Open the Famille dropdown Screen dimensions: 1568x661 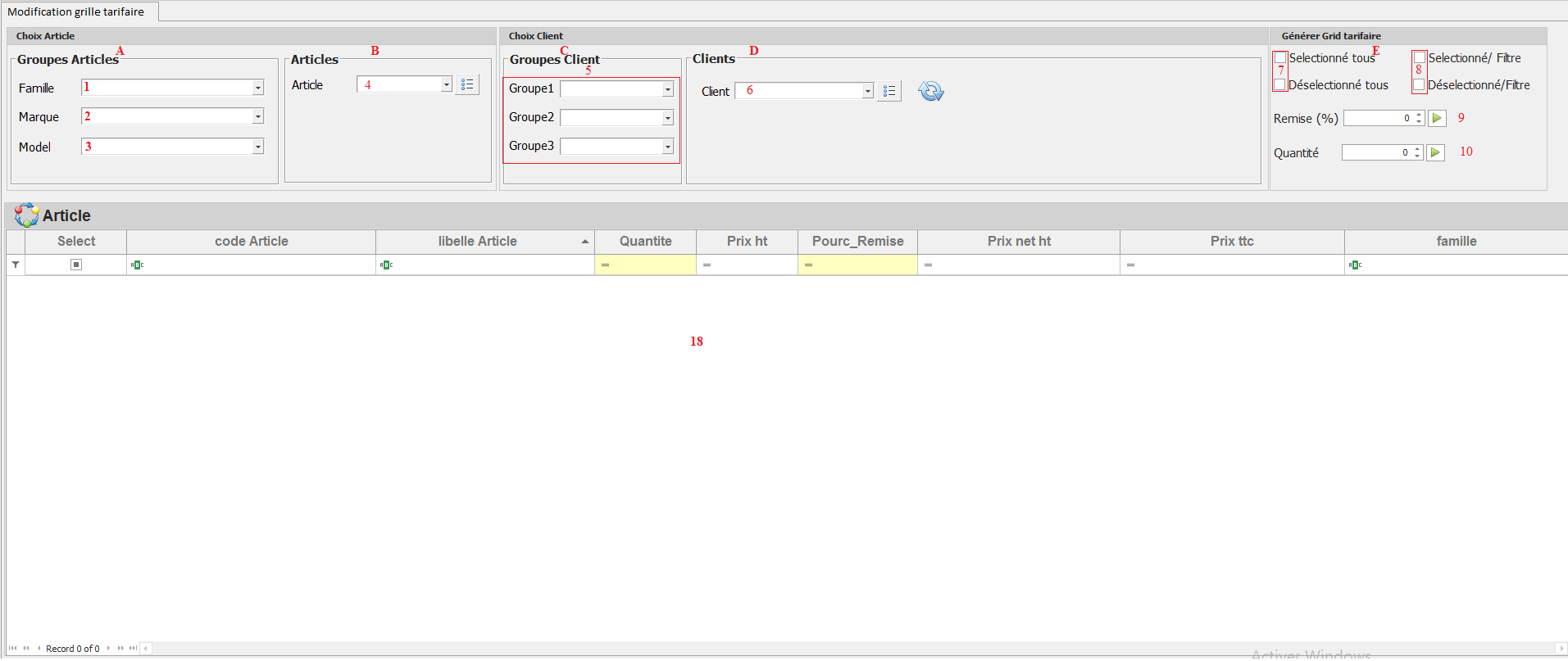pos(257,88)
